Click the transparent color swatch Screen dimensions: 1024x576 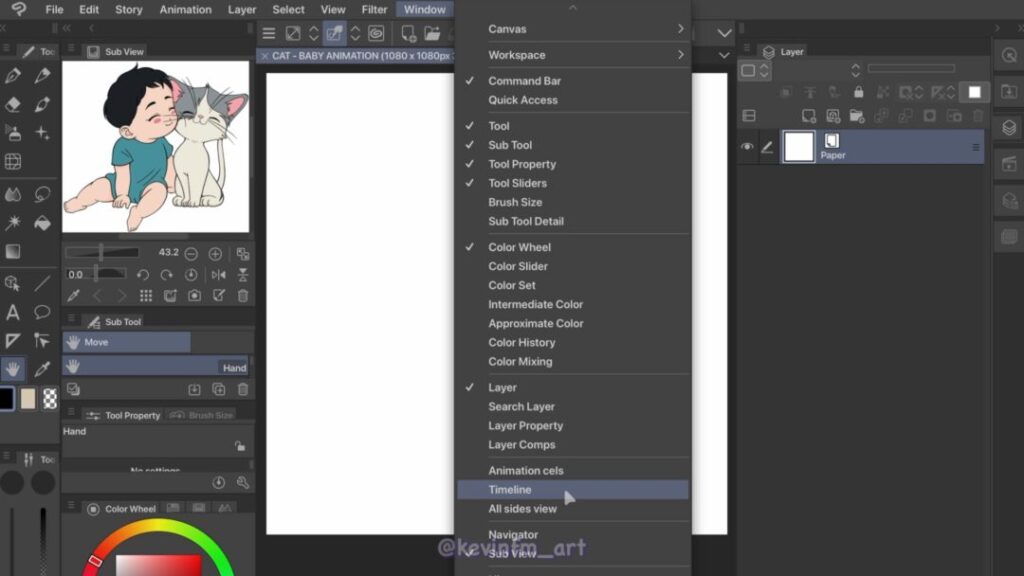click(x=50, y=399)
